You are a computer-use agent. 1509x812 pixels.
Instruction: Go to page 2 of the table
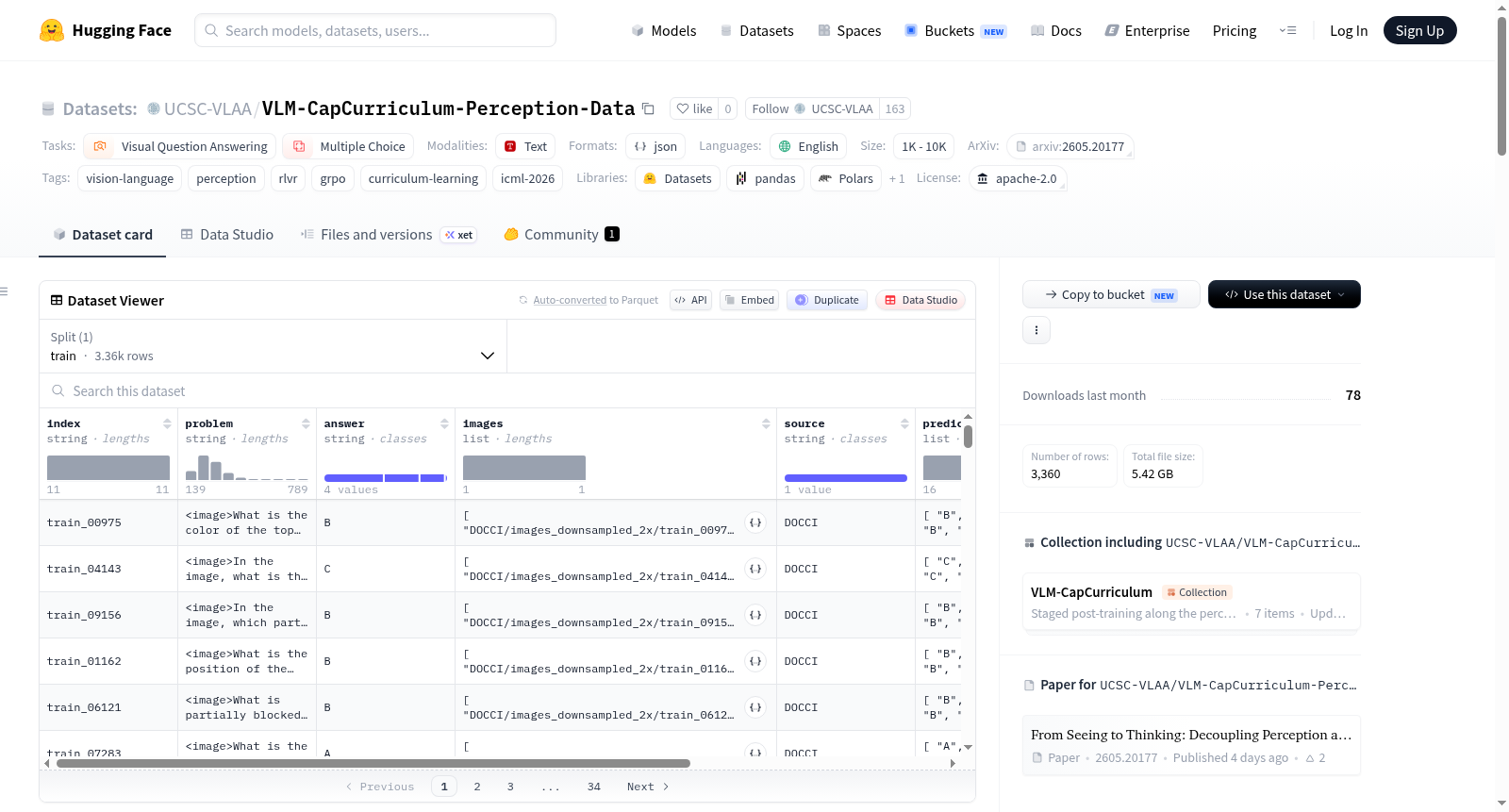tap(477, 787)
